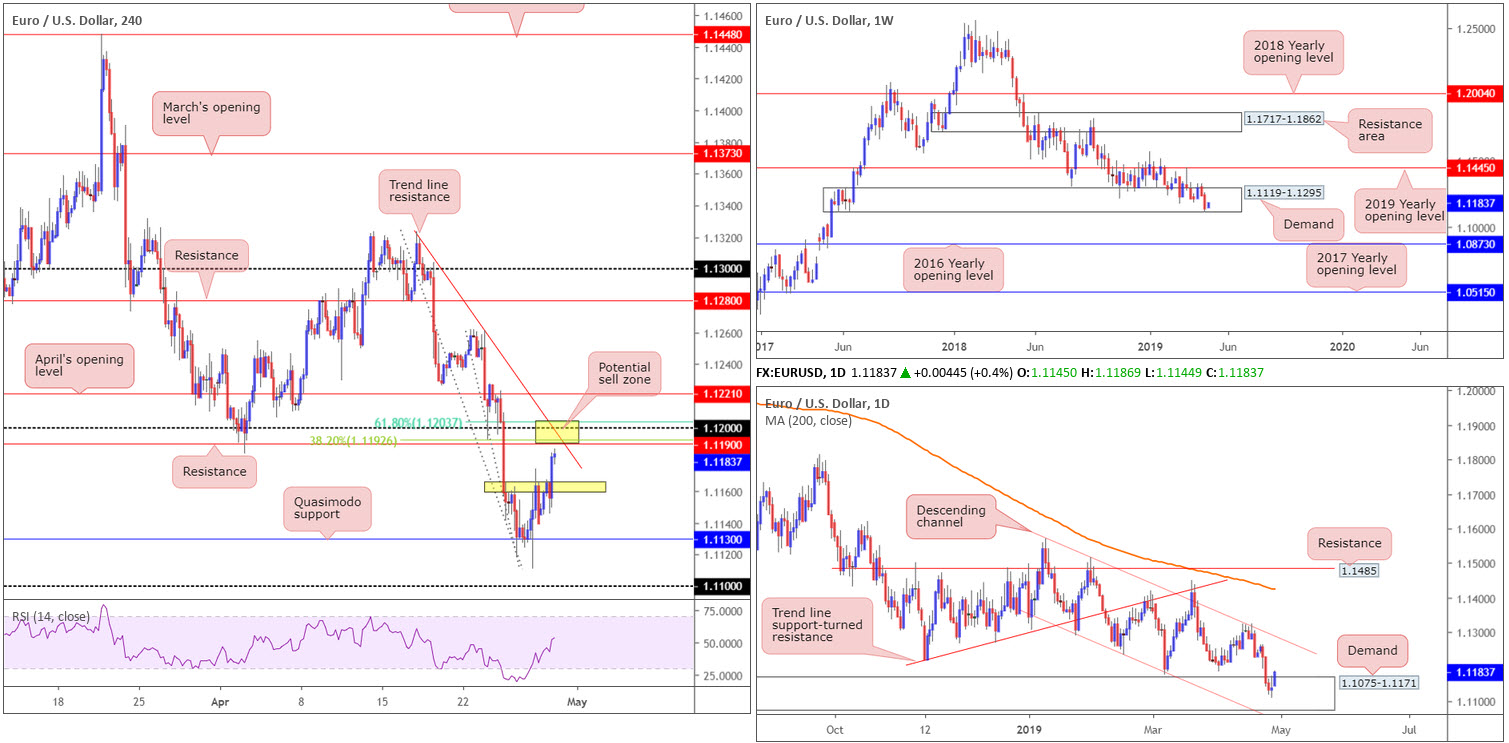Select the '2018 Yearly opening level' callout
Image resolution: width=1509 pixels, height=743 pixels.
[1293, 51]
